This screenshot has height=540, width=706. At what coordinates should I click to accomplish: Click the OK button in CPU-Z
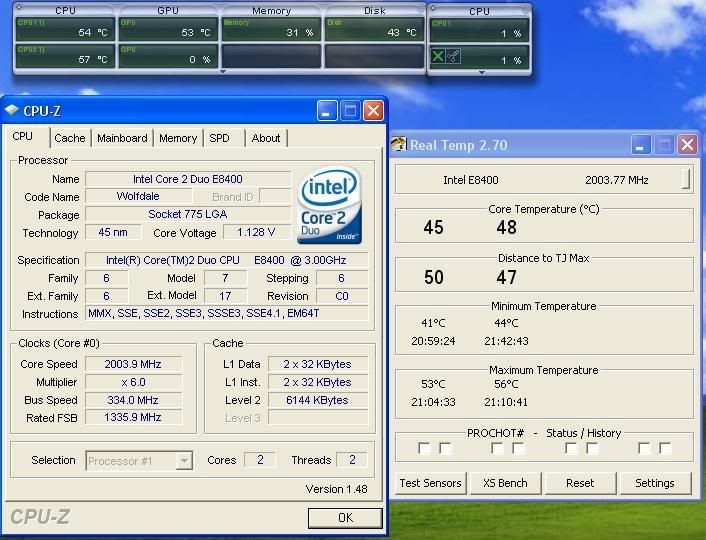pos(345,518)
